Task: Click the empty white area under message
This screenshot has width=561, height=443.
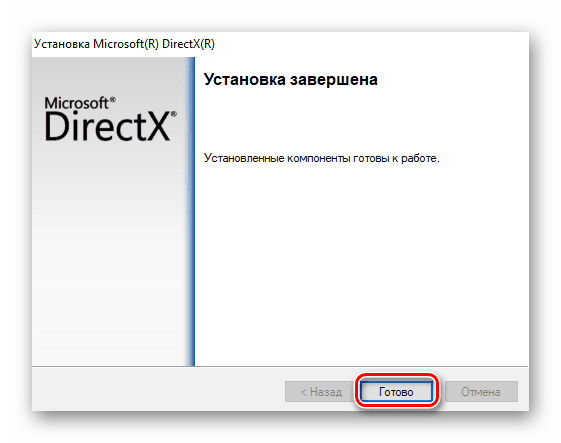Action: click(x=361, y=265)
